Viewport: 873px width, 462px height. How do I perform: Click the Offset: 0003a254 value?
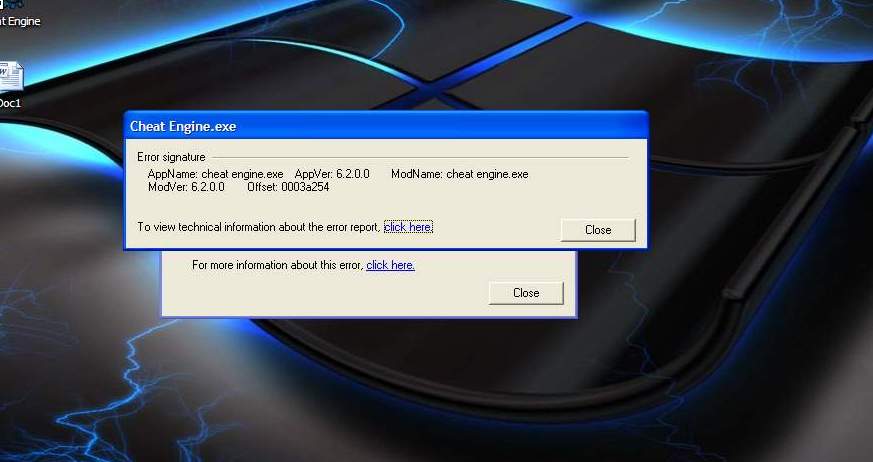pos(288,187)
